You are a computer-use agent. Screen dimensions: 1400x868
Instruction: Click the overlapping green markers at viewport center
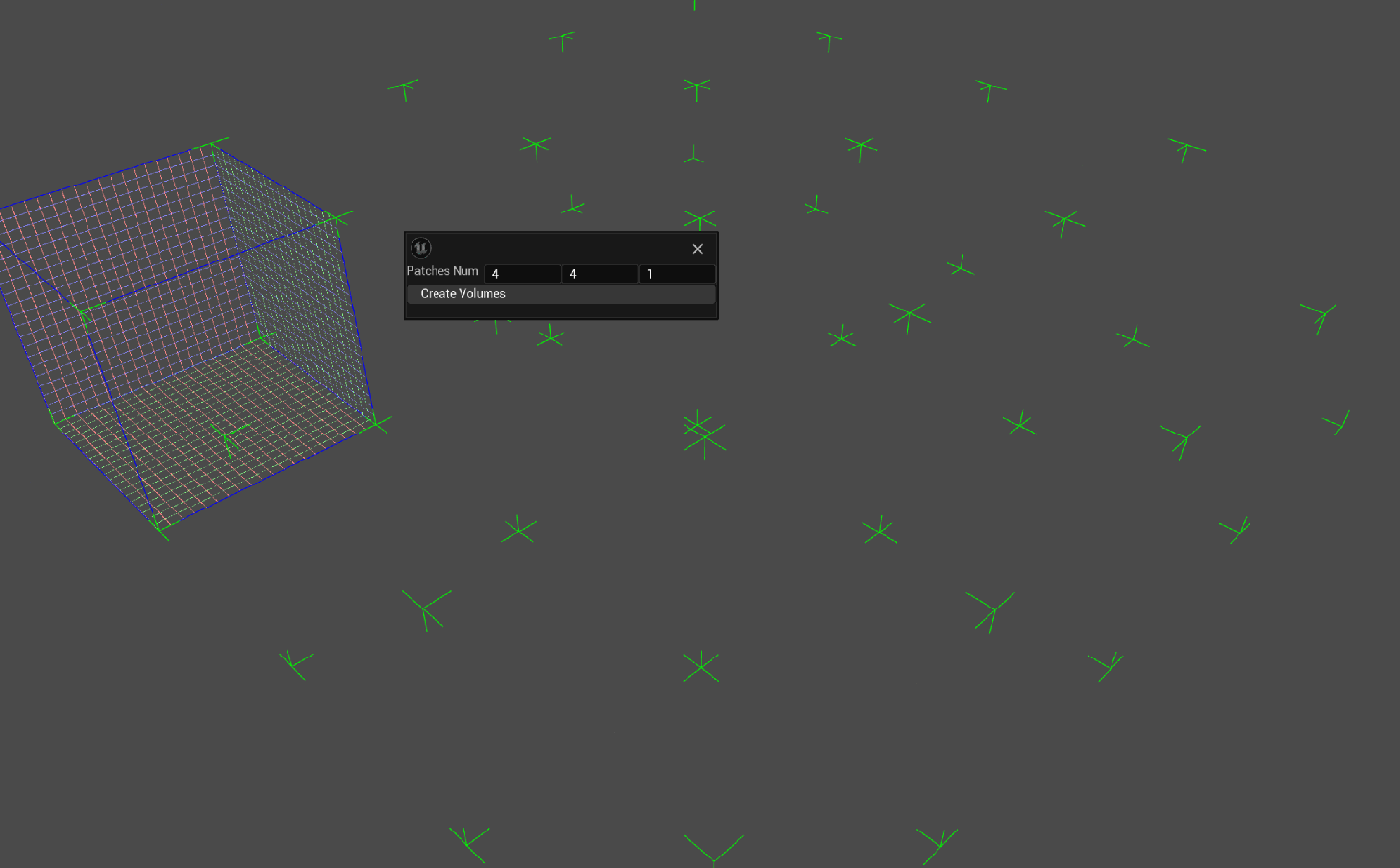point(703,434)
